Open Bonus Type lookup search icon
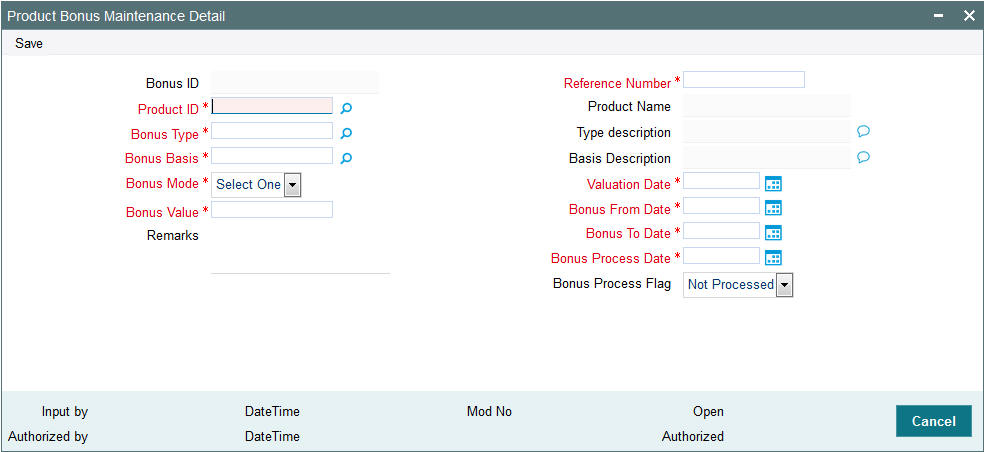The width and height of the screenshot is (984, 452). click(346, 133)
